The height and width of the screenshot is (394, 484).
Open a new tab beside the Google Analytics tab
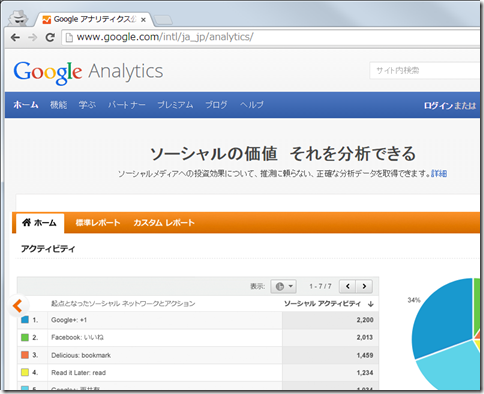[x=164, y=20]
